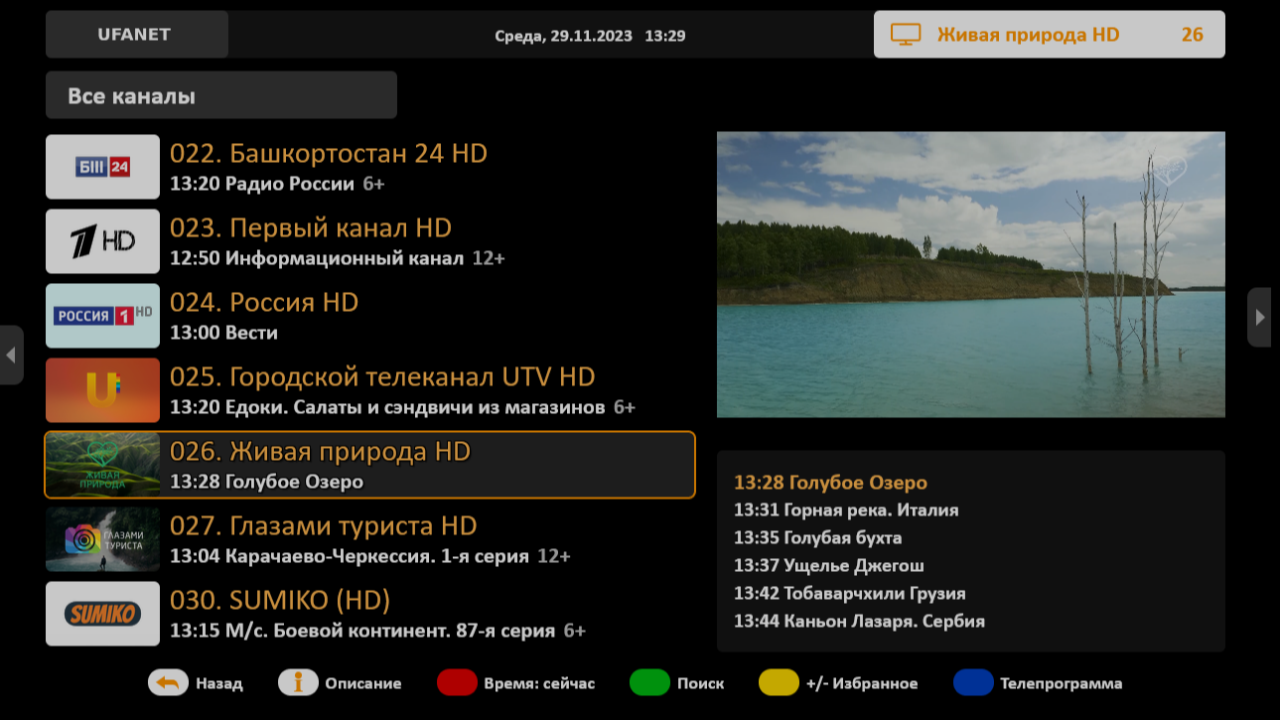Select channel 025. Городской телеканал UTV HD
Viewport: 1280px width, 720px height.
(x=370, y=390)
